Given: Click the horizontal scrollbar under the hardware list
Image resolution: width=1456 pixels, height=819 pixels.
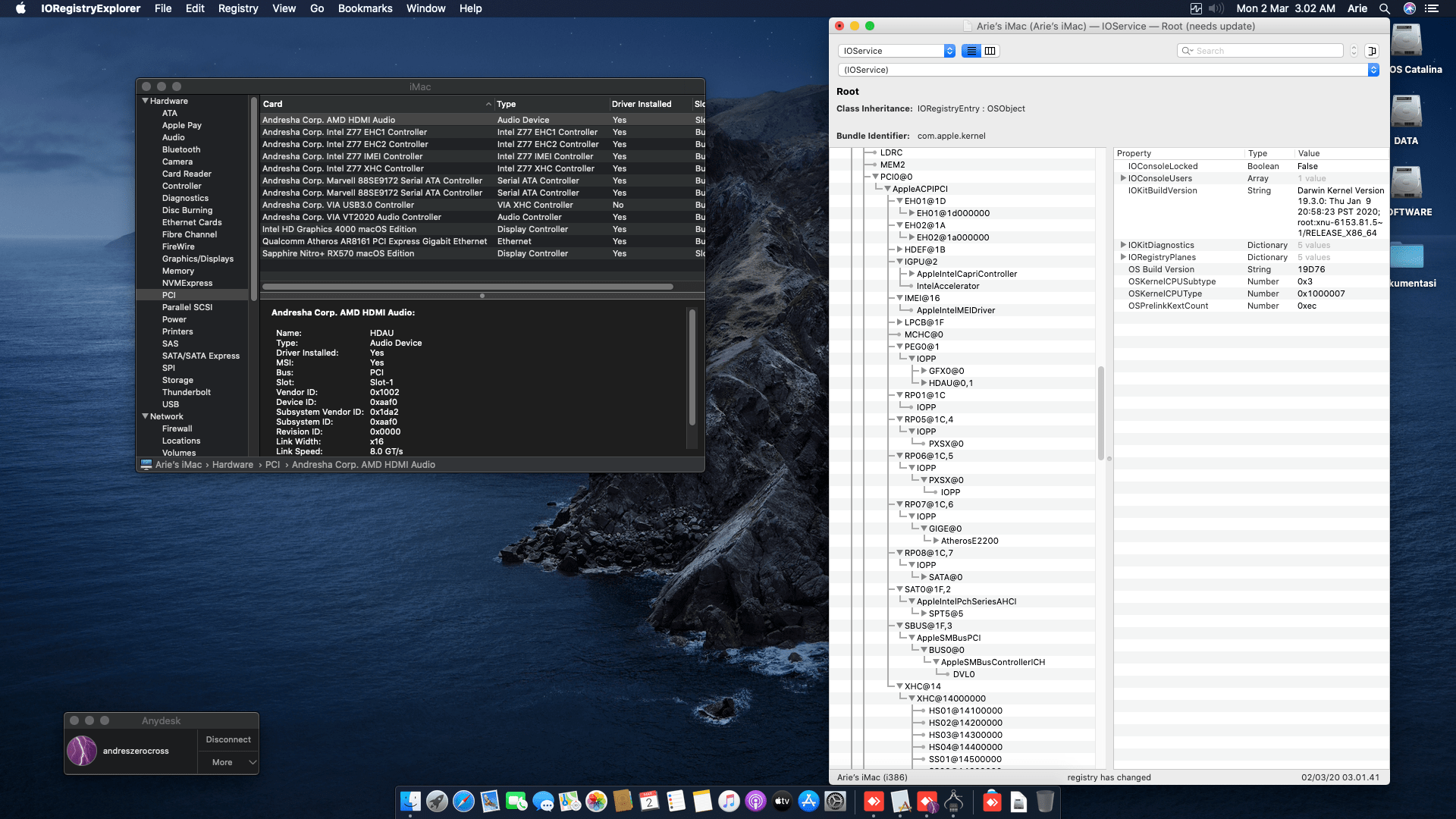Looking at the screenshot, I should coord(468,287).
